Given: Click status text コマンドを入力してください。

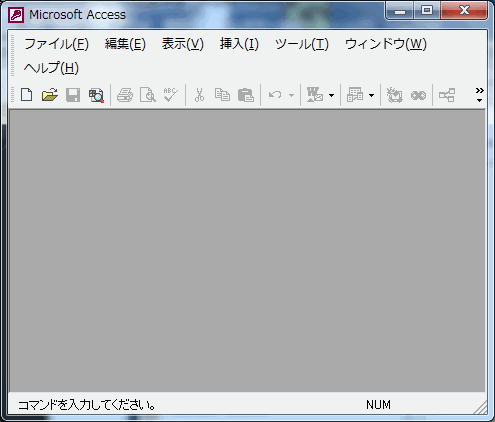Looking at the screenshot, I should [87, 405].
